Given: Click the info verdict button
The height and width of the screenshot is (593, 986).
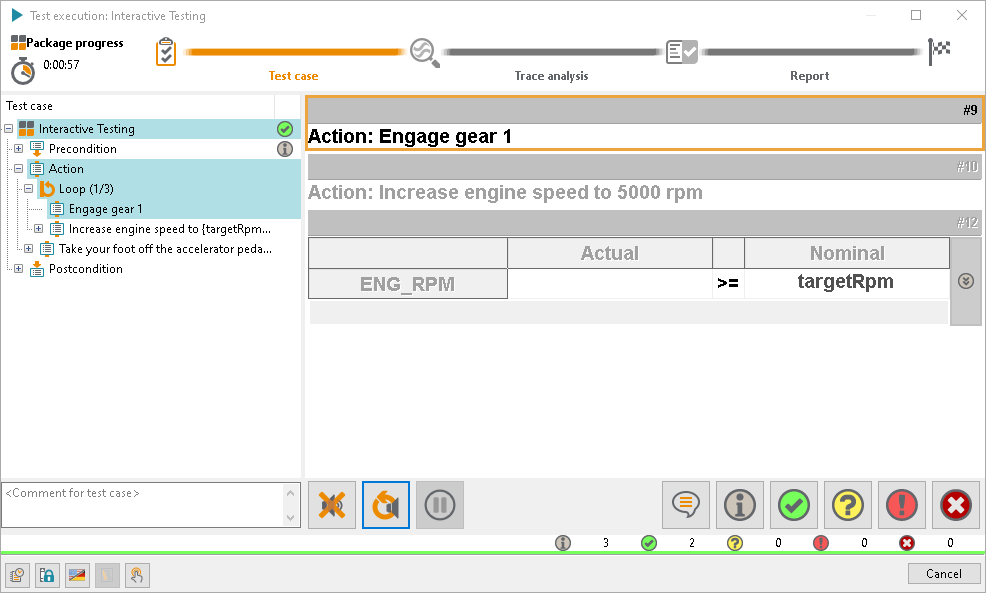Looking at the screenshot, I should (x=740, y=505).
